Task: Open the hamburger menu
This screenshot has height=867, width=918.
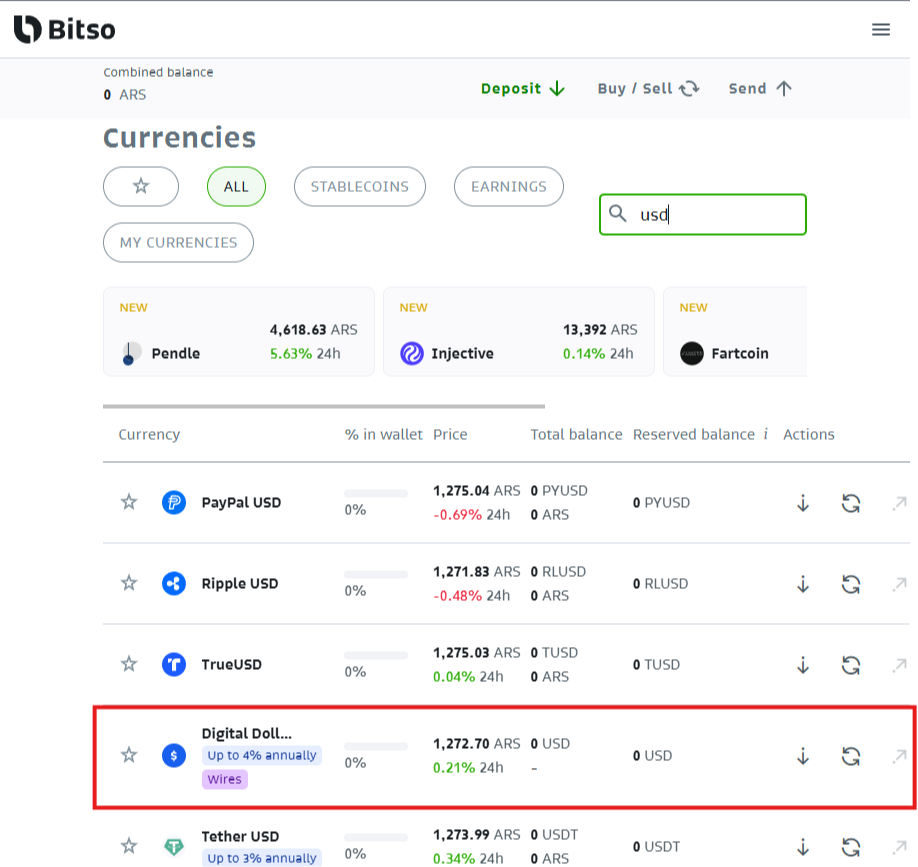Action: pos(881,29)
